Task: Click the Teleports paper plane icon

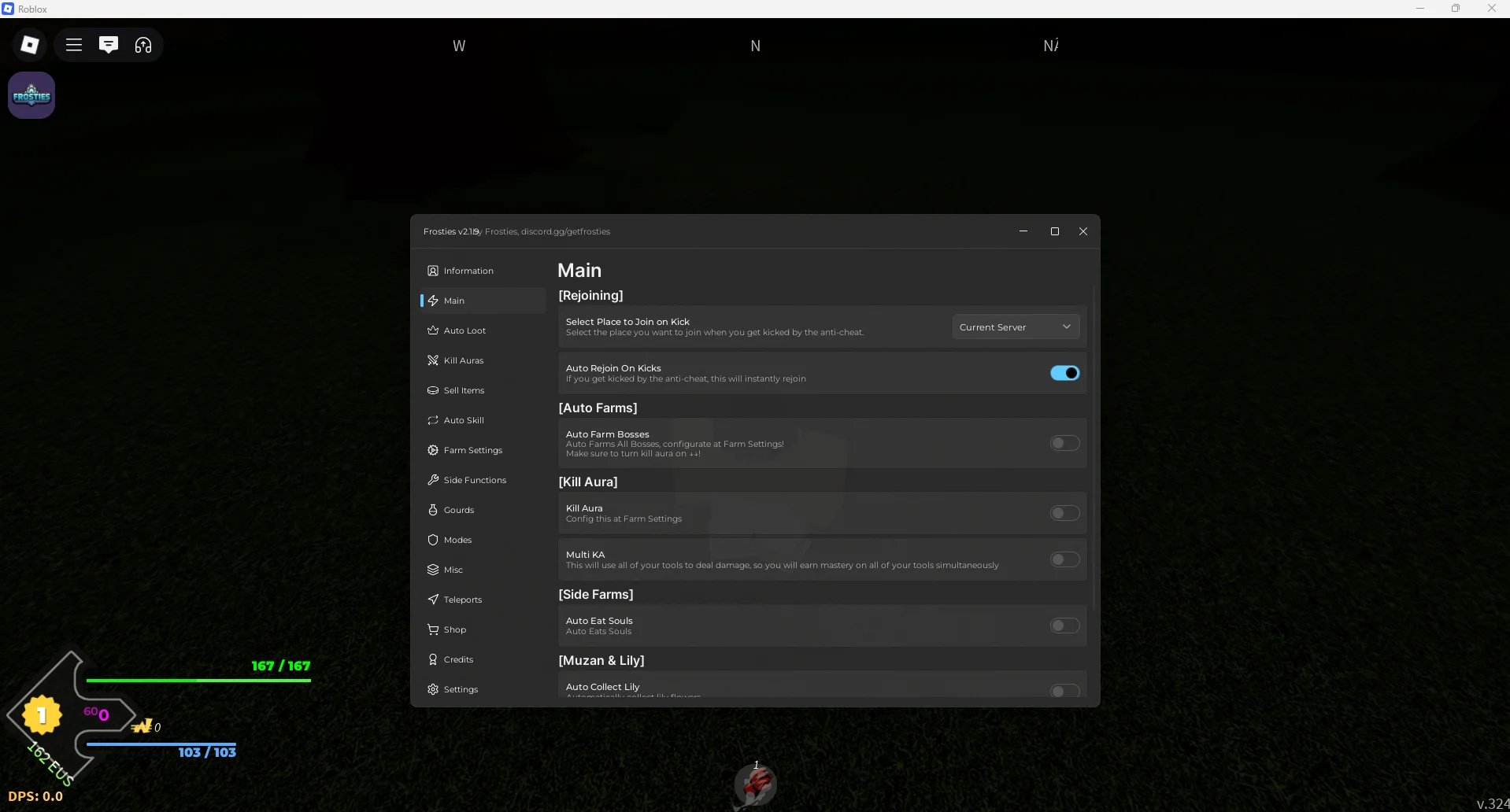Action: [x=433, y=600]
